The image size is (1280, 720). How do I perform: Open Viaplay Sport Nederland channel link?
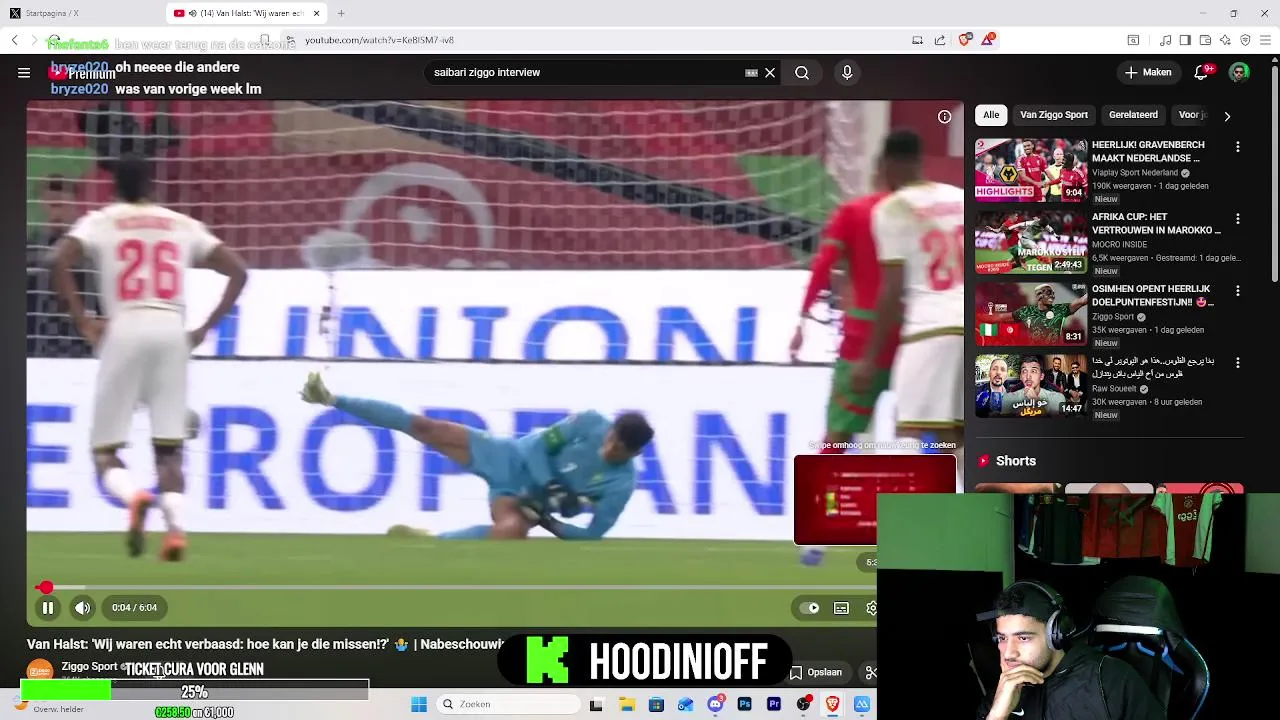[1135, 173]
